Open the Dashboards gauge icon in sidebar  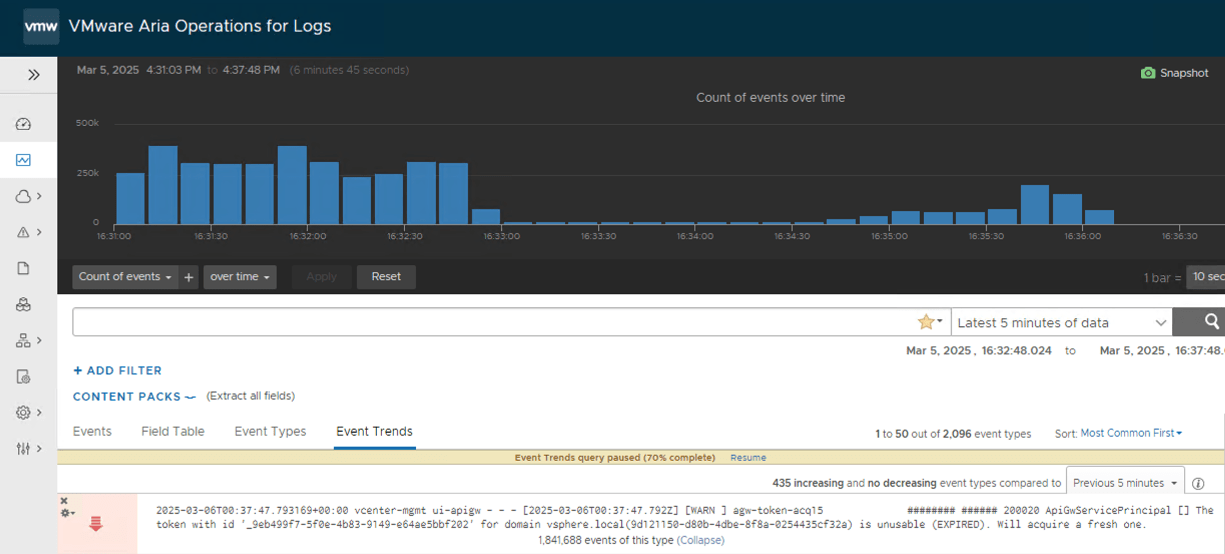(x=24, y=124)
